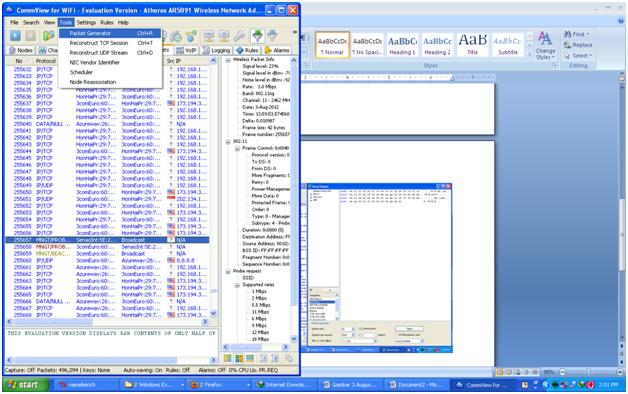The width and height of the screenshot is (628, 394).
Task: Switch to the Gambar 3 Agus taskbar button
Action: [x=352, y=385]
